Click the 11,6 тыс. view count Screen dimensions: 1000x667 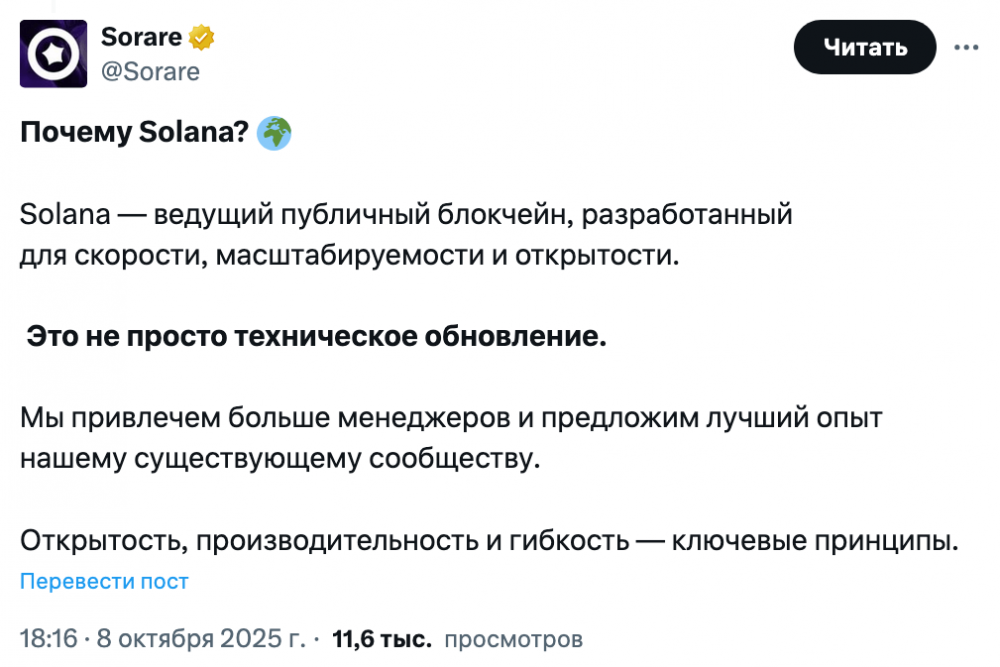(x=381, y=638)
